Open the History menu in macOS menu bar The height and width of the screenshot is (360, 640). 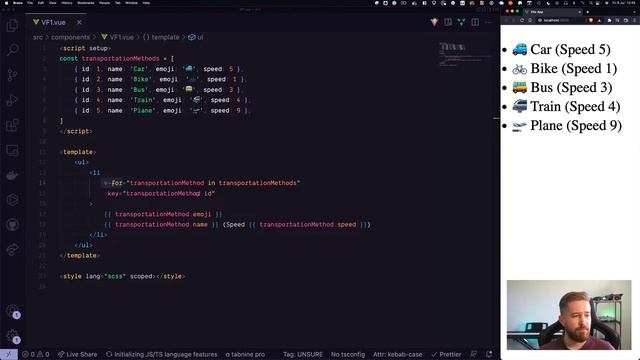tap(67, 3)
